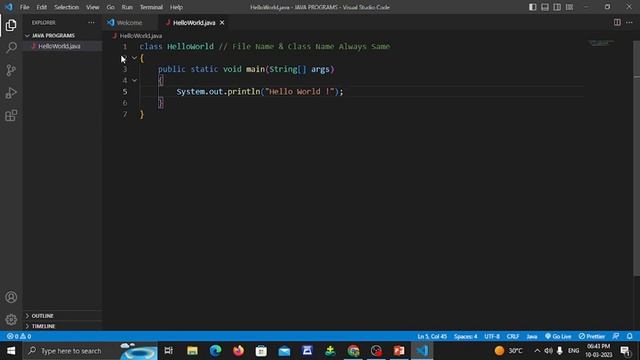The width and height of the screenshot is (640, 360).
Task: Click Go Live in status bar
Action: click(x=558, y=336)
